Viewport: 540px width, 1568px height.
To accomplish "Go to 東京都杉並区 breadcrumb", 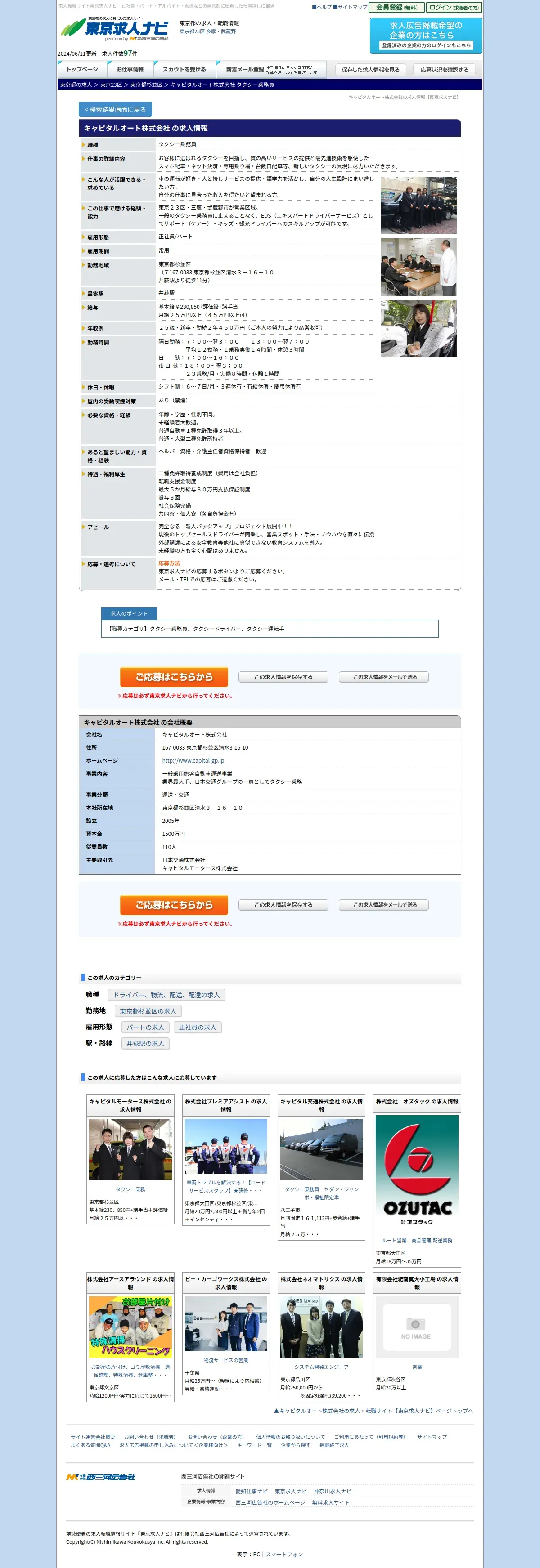I will [x=146, y=85].
